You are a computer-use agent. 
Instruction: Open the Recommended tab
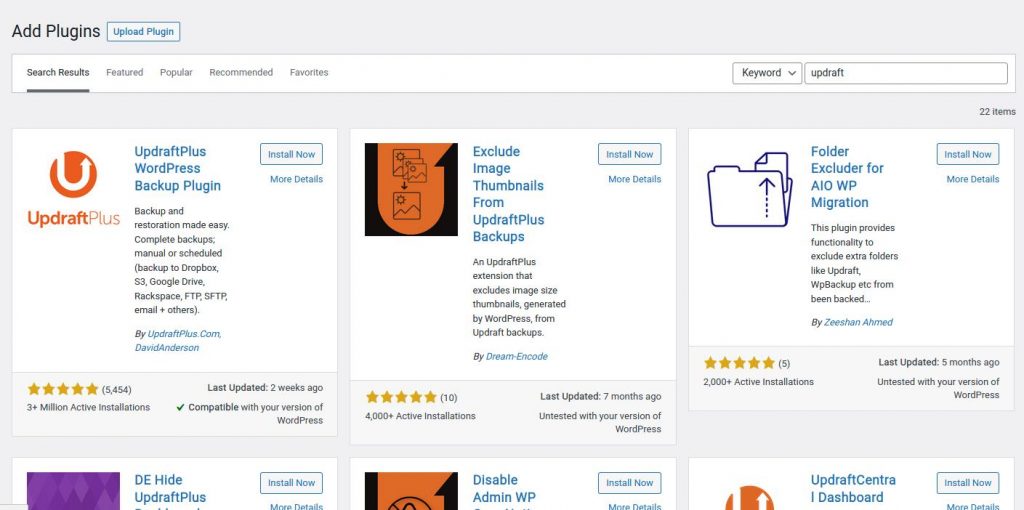(241, 72)
